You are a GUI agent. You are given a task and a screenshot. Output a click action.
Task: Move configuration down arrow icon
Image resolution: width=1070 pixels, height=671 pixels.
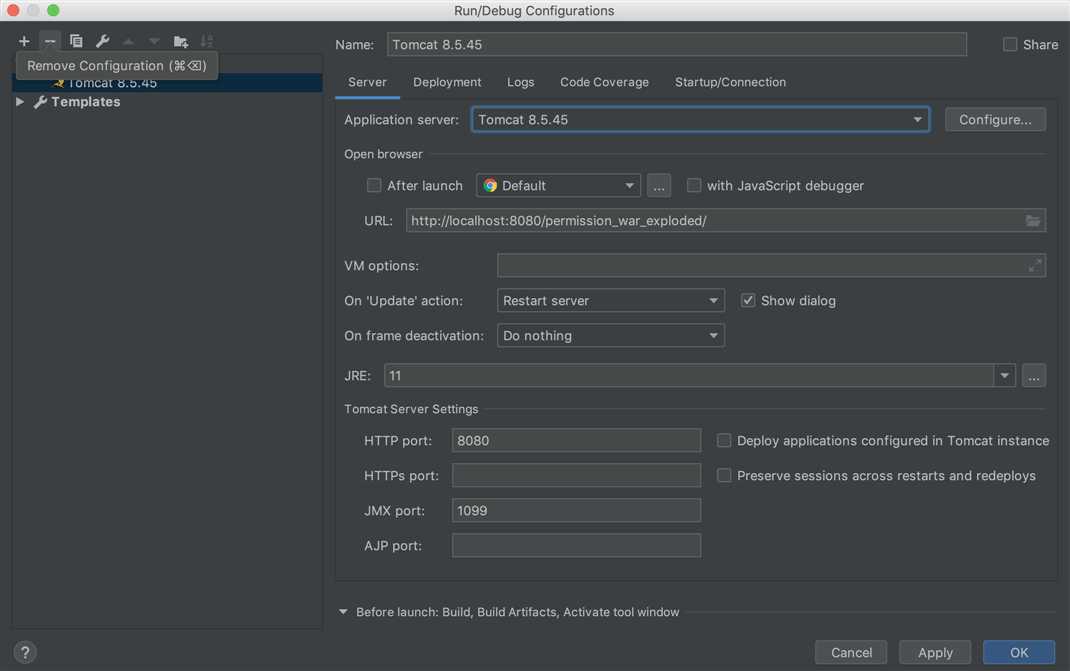pyautogui.click(x=154, y=42)
